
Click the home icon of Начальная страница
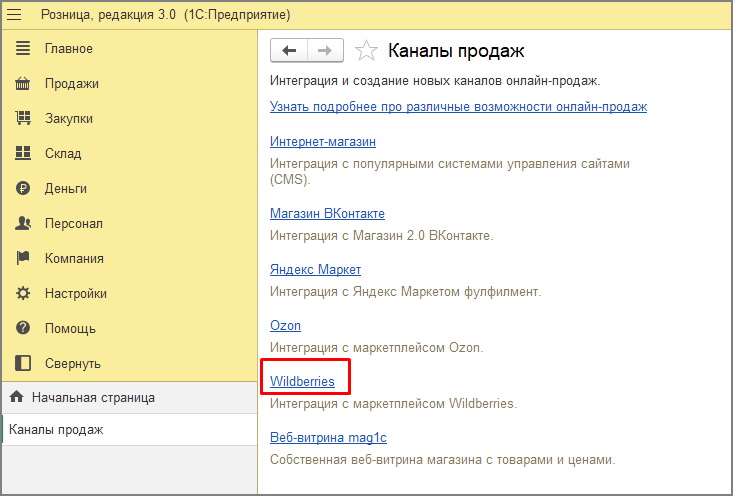coord(16,397)
